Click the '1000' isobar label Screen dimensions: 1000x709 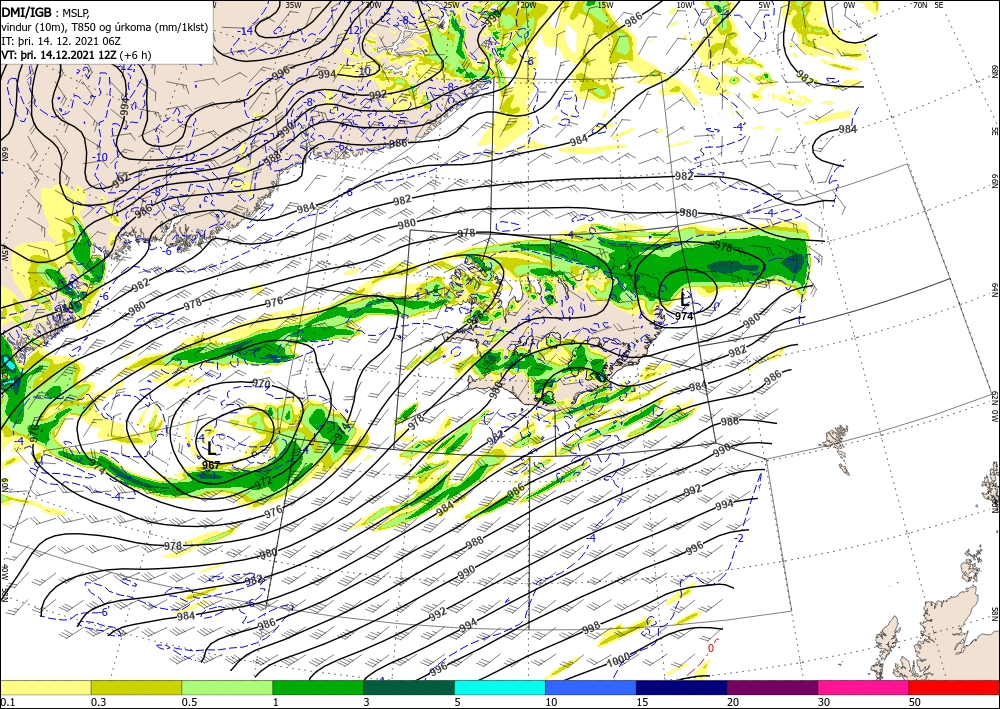[618, 657]
